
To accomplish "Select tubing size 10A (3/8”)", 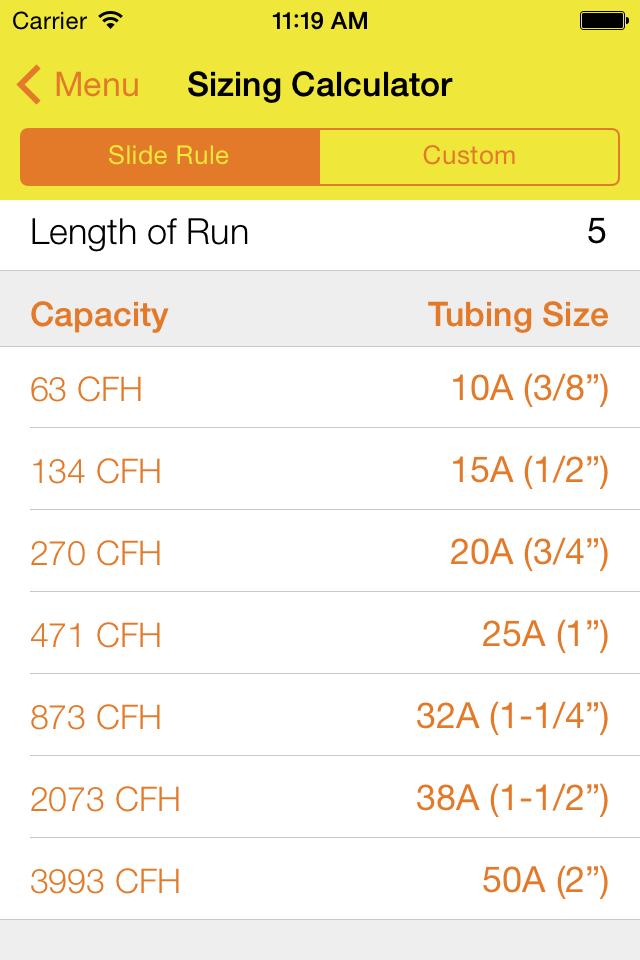I will click(530, 388).
